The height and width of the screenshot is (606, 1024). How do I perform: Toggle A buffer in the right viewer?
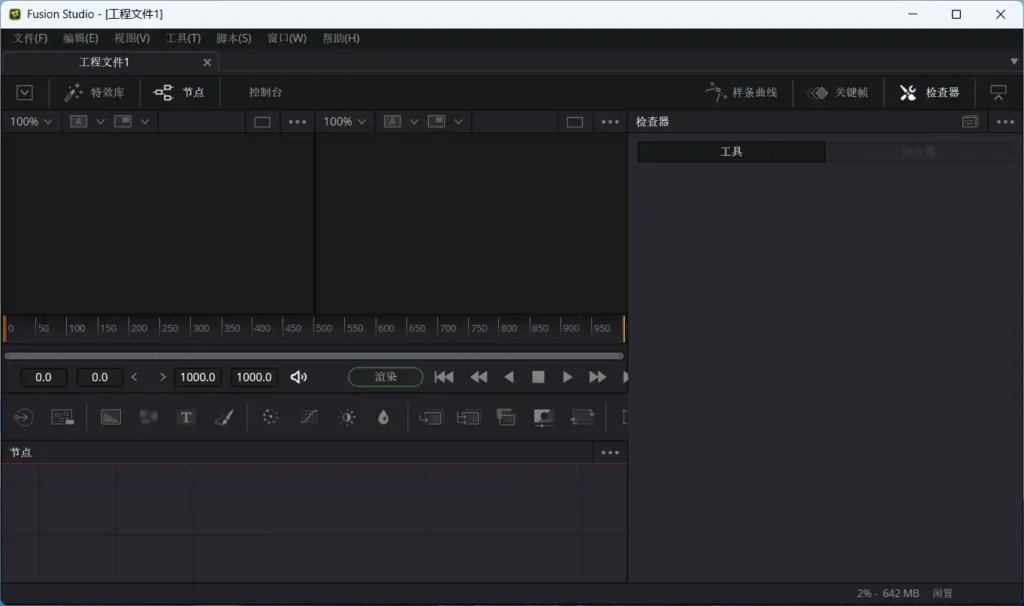click(392, 121)
